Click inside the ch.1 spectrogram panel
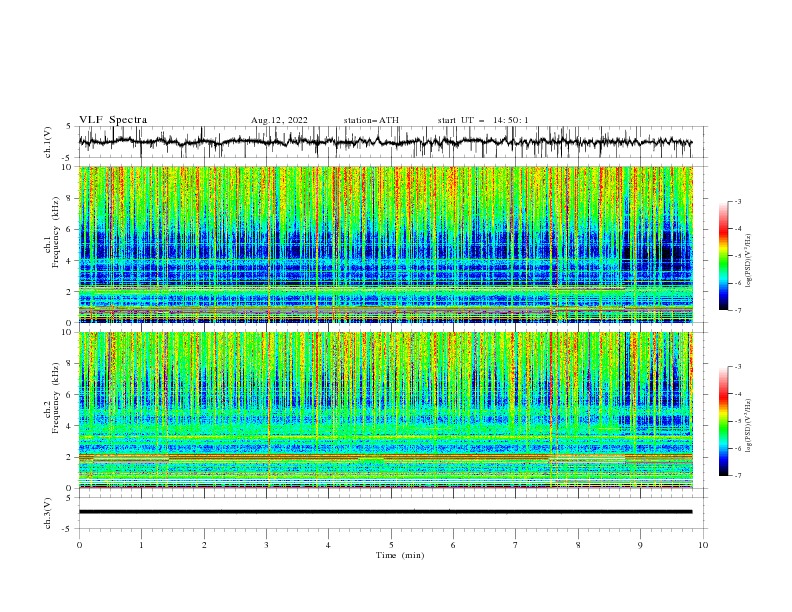This screenshot has width=792, height=612. tap(385, 244)
